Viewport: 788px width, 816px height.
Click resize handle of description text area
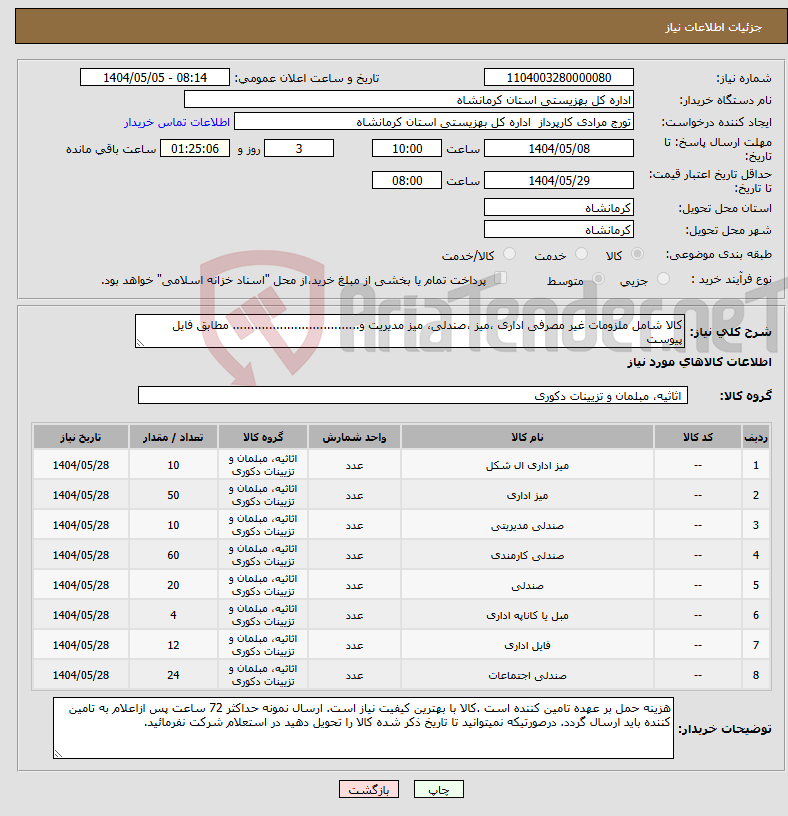pyautogui.click(x=140, y=342)
